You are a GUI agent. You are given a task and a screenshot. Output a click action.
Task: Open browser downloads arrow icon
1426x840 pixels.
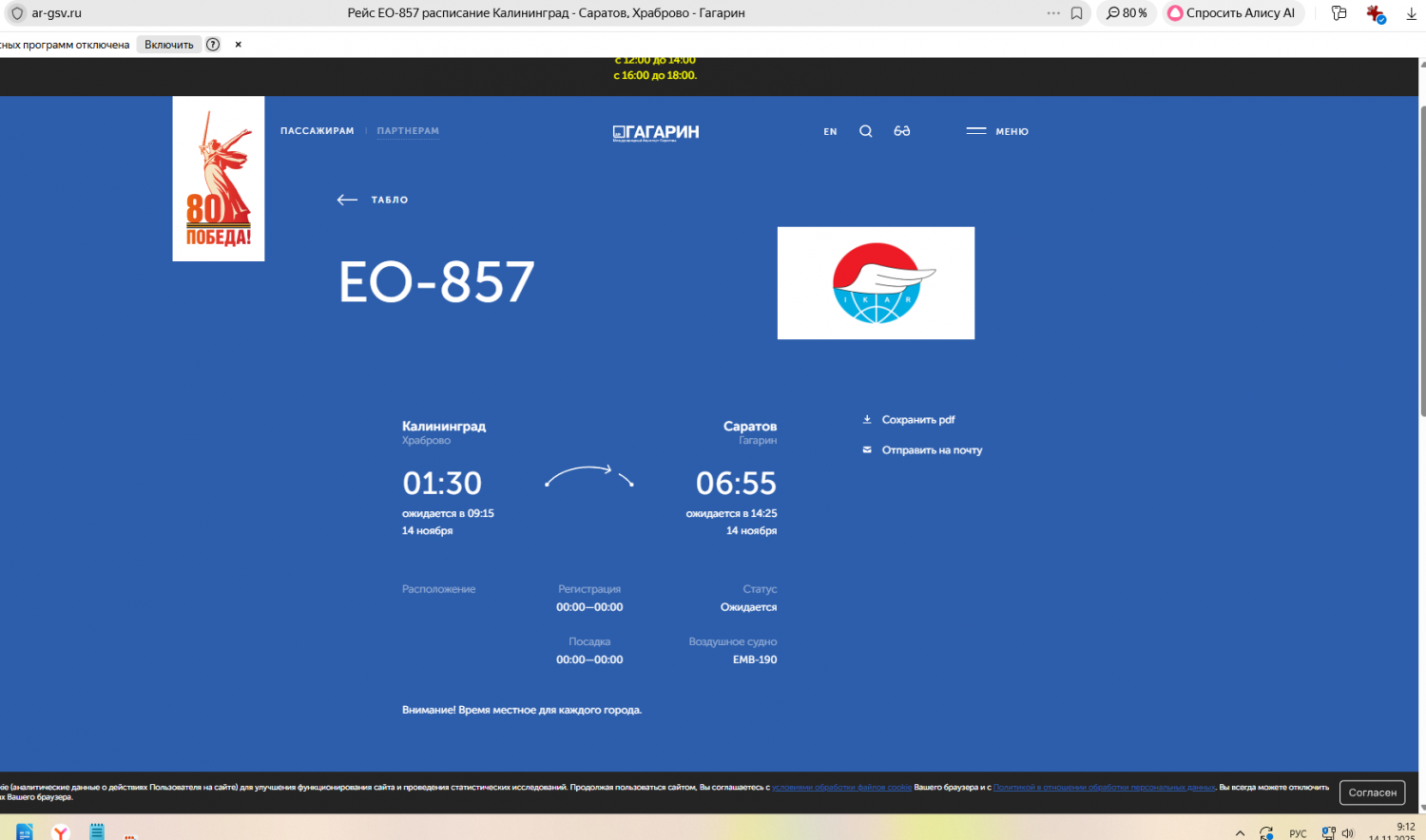[x=1411, y=13]
